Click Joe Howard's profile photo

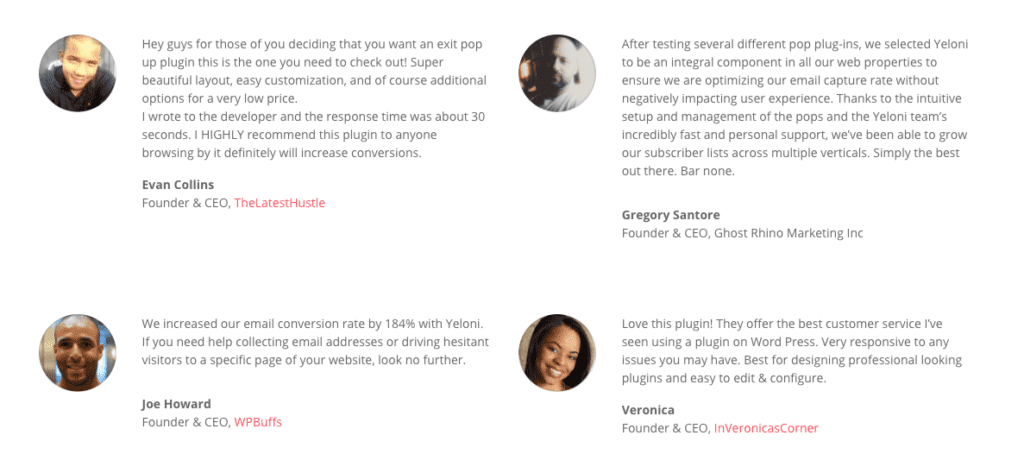[77, 352]
